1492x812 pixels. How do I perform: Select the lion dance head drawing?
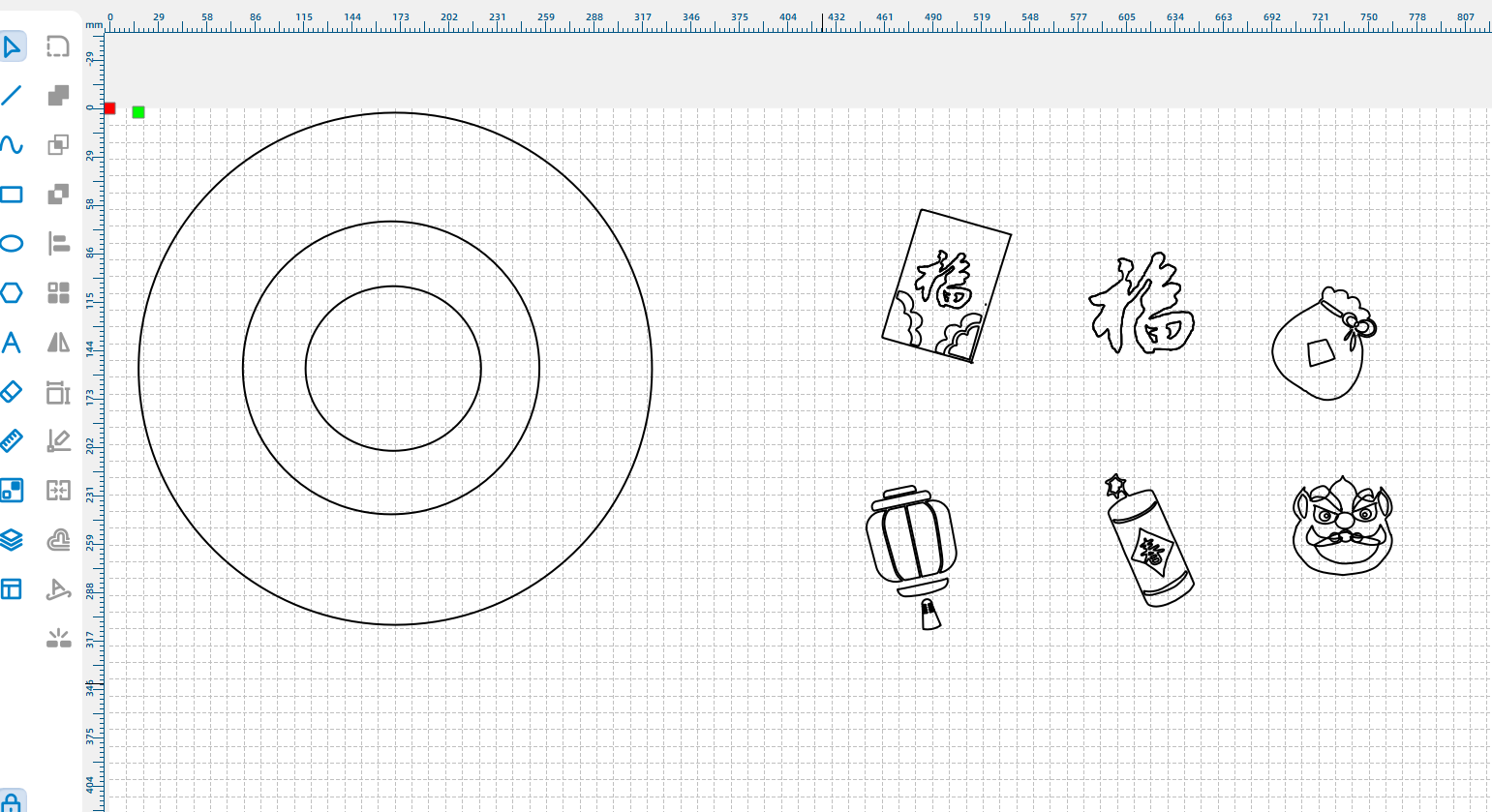1343,526
